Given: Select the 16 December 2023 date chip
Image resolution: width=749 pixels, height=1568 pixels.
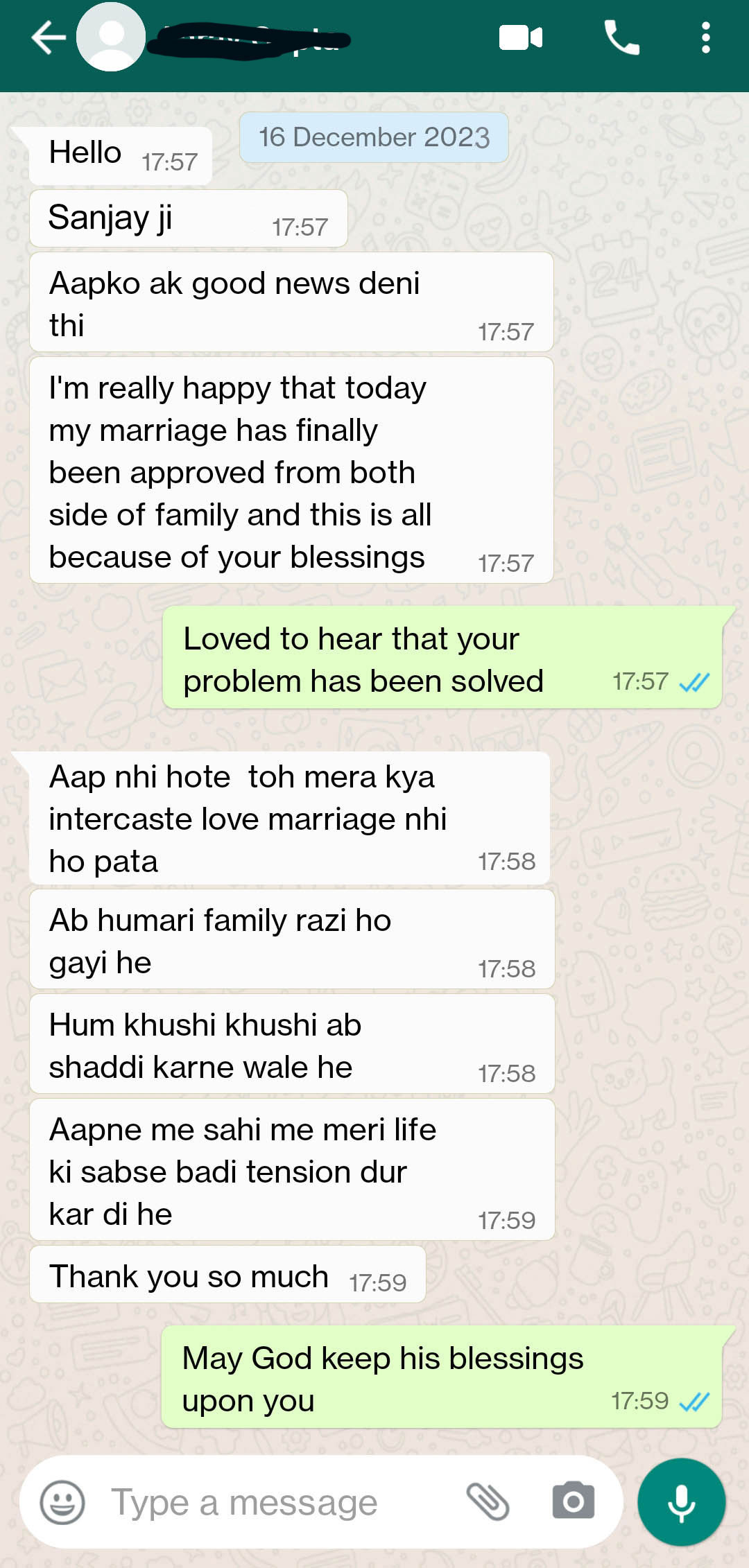Looking at the screenshot, I should 374,137.
